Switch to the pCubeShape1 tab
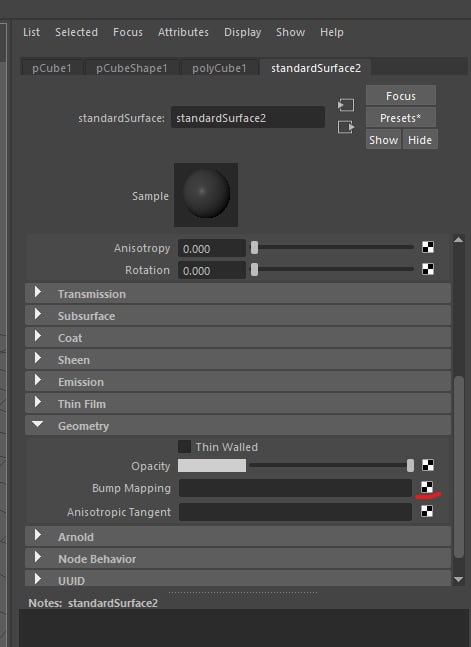Viewport: 471px width, 647px height. point(132,68)
